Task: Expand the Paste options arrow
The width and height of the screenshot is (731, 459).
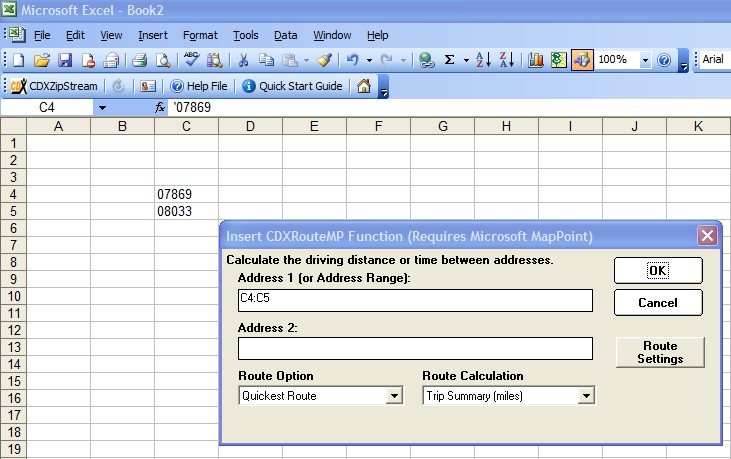Action: (306, 61)
